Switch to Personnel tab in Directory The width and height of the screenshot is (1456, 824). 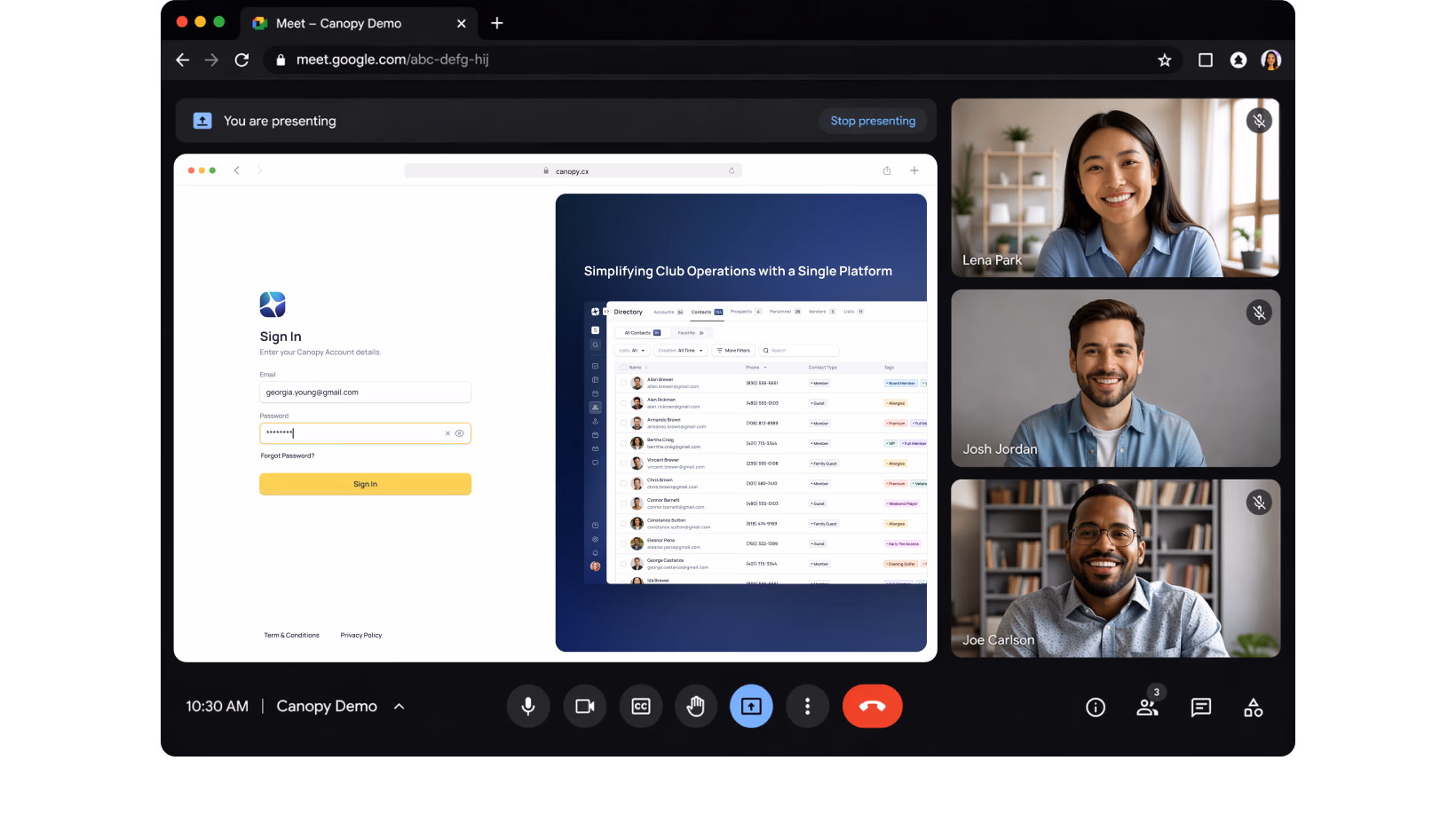(785, 312)
